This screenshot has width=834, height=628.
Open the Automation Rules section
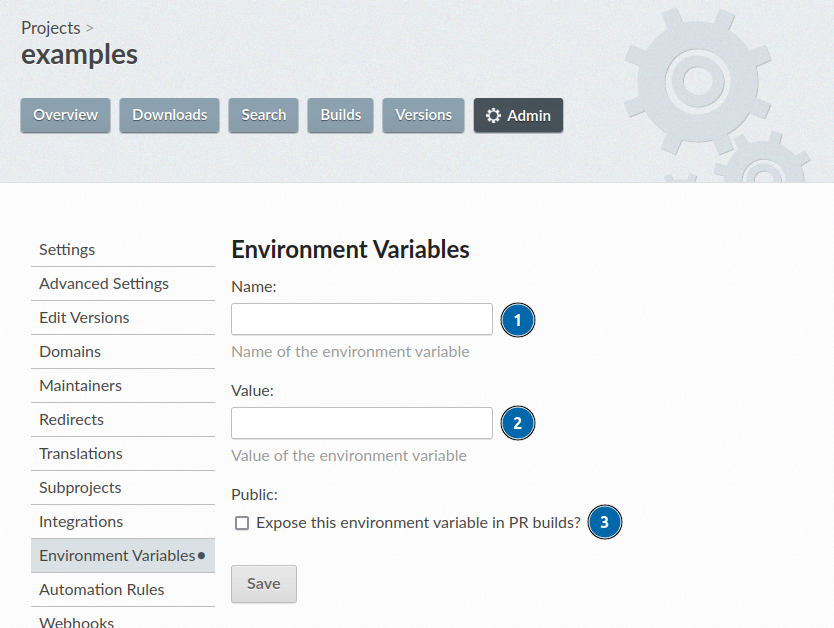tap(101, 590)
